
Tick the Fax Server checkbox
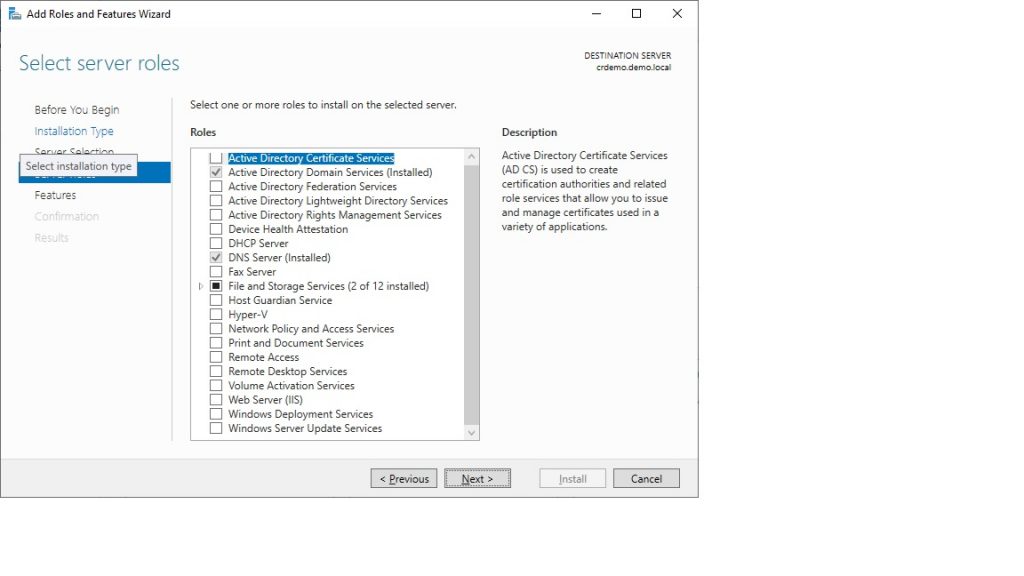216,272
